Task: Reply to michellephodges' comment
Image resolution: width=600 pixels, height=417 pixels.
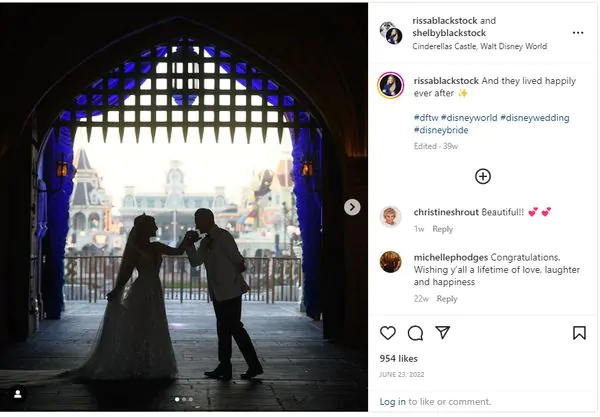Action: point(447,299)
